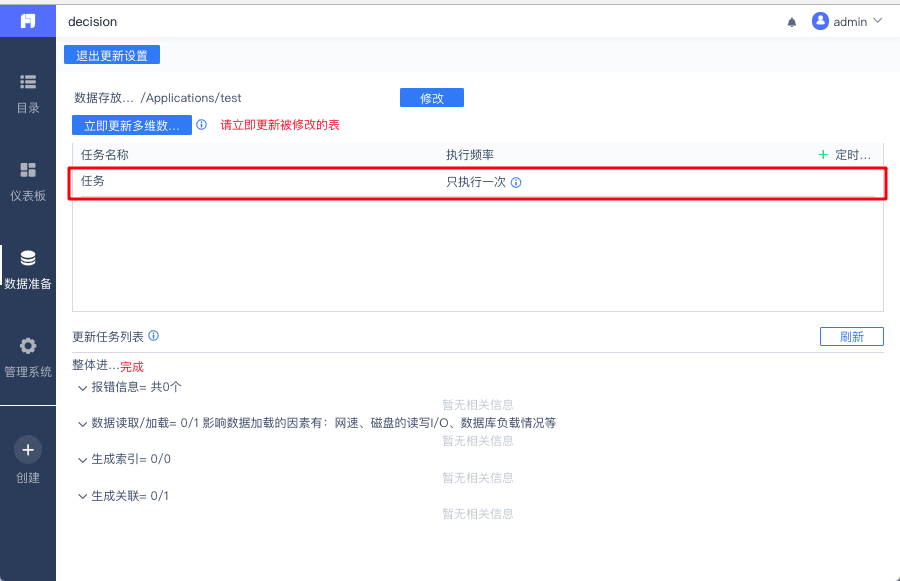Collapse the 生成关联 section chevron
Image resolution: width=900 pixels, height=581 pixels.
point(82,497)
